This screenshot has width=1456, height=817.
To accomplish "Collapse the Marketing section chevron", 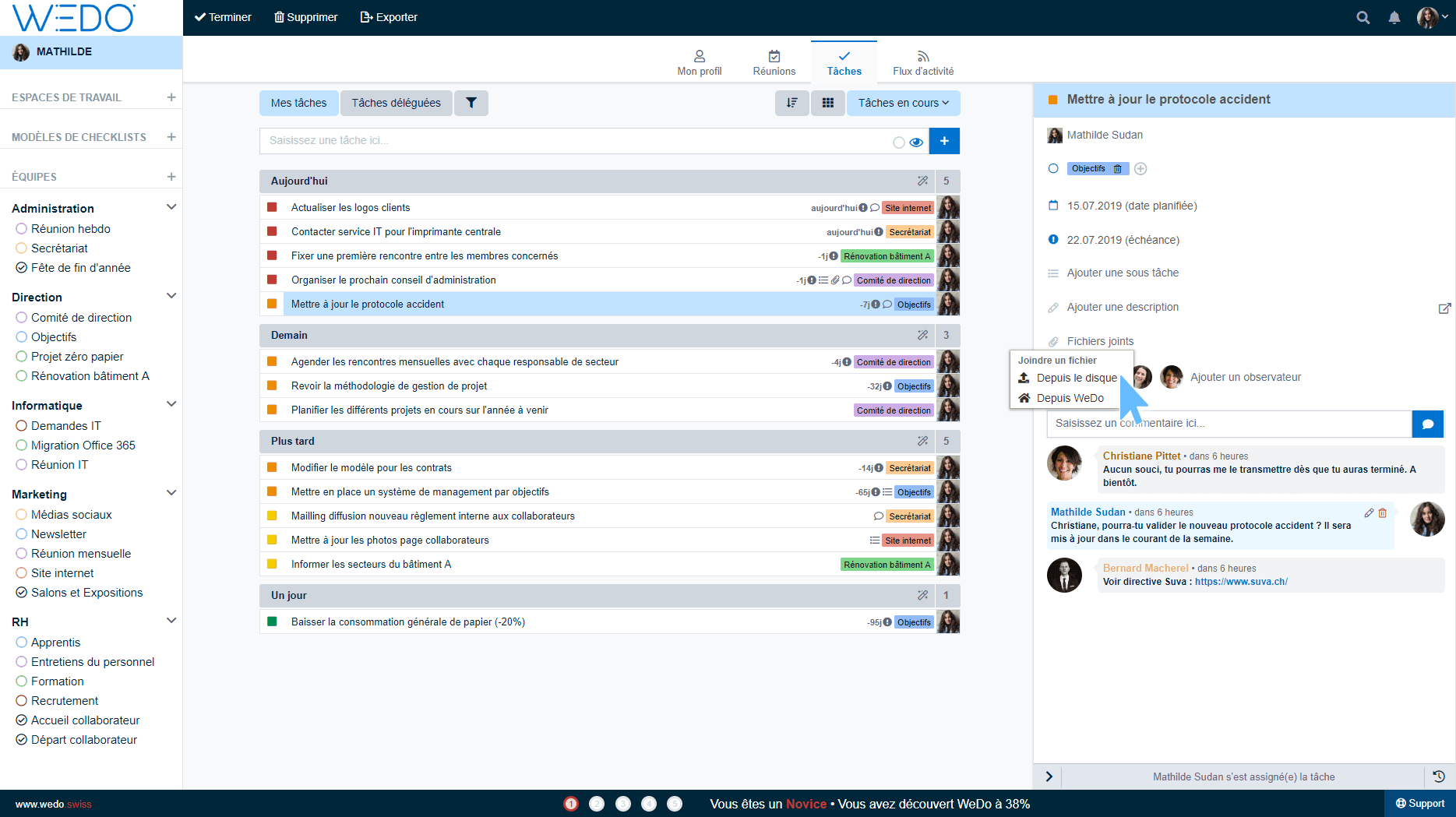I will point(171,493).
